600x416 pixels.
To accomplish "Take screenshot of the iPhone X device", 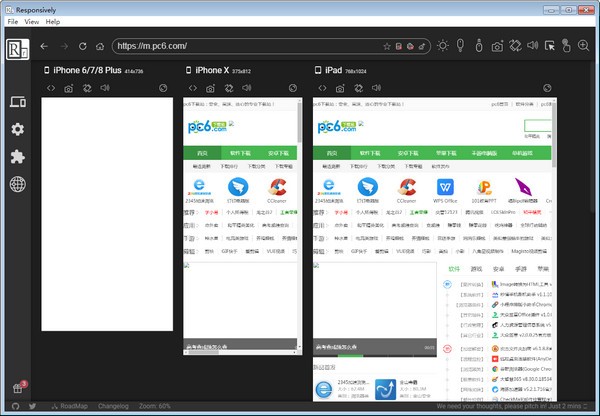I will (212, 88).
